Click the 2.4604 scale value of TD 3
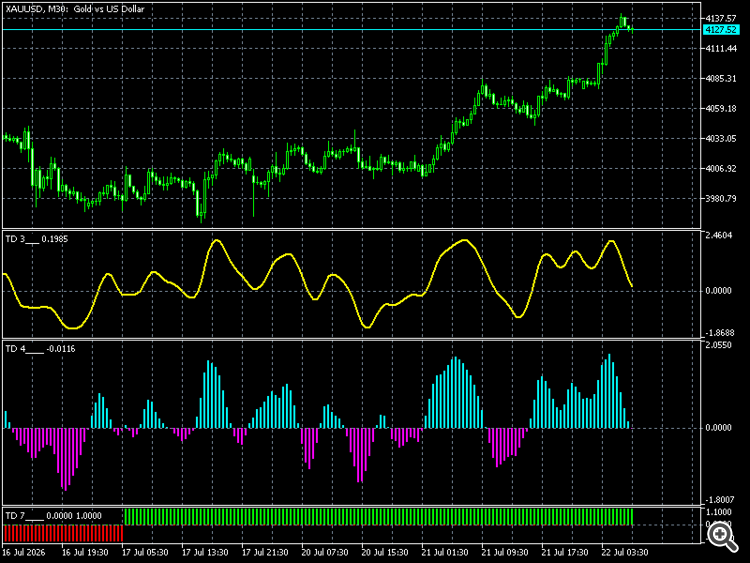750x563 pixels. click(x=719, y=235)
